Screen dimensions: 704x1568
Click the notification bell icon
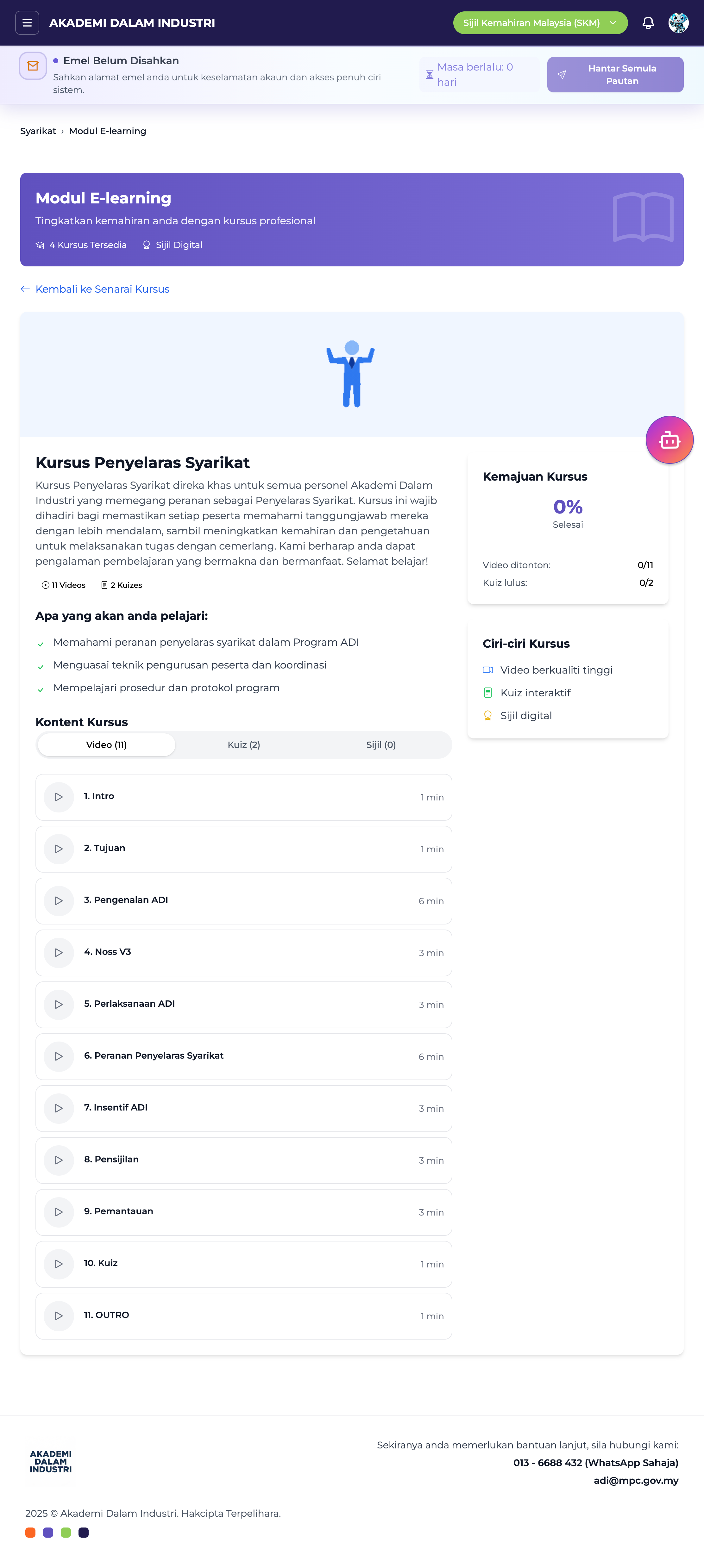[648, 23]
